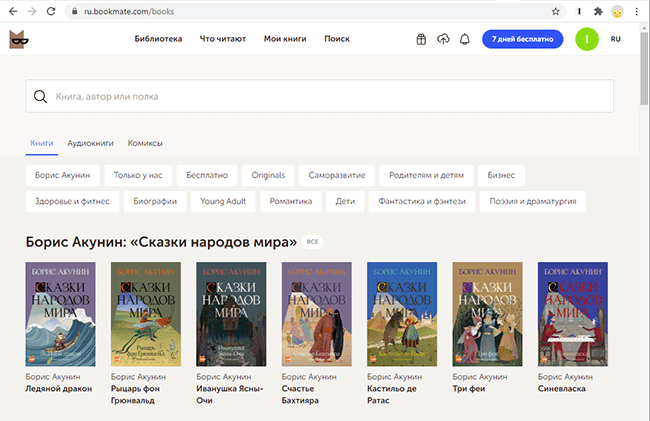
Task: Open Кастильо де Ратас book cover
Action: [402, 314]
